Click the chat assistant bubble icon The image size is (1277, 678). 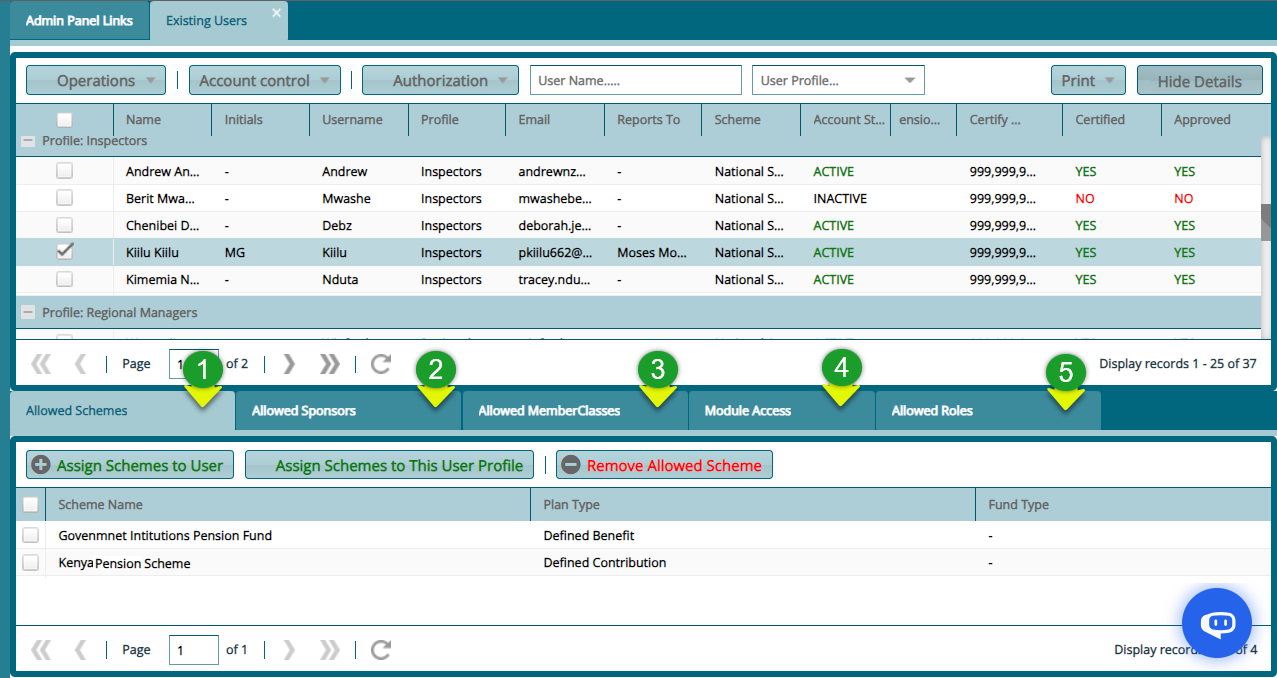(1216, 623)
